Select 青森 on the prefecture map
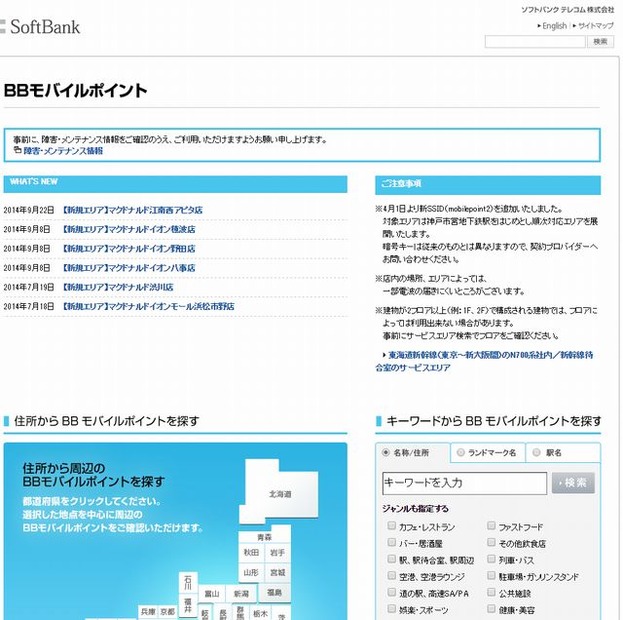The image size is (623, 620). (x=265, y=537)
